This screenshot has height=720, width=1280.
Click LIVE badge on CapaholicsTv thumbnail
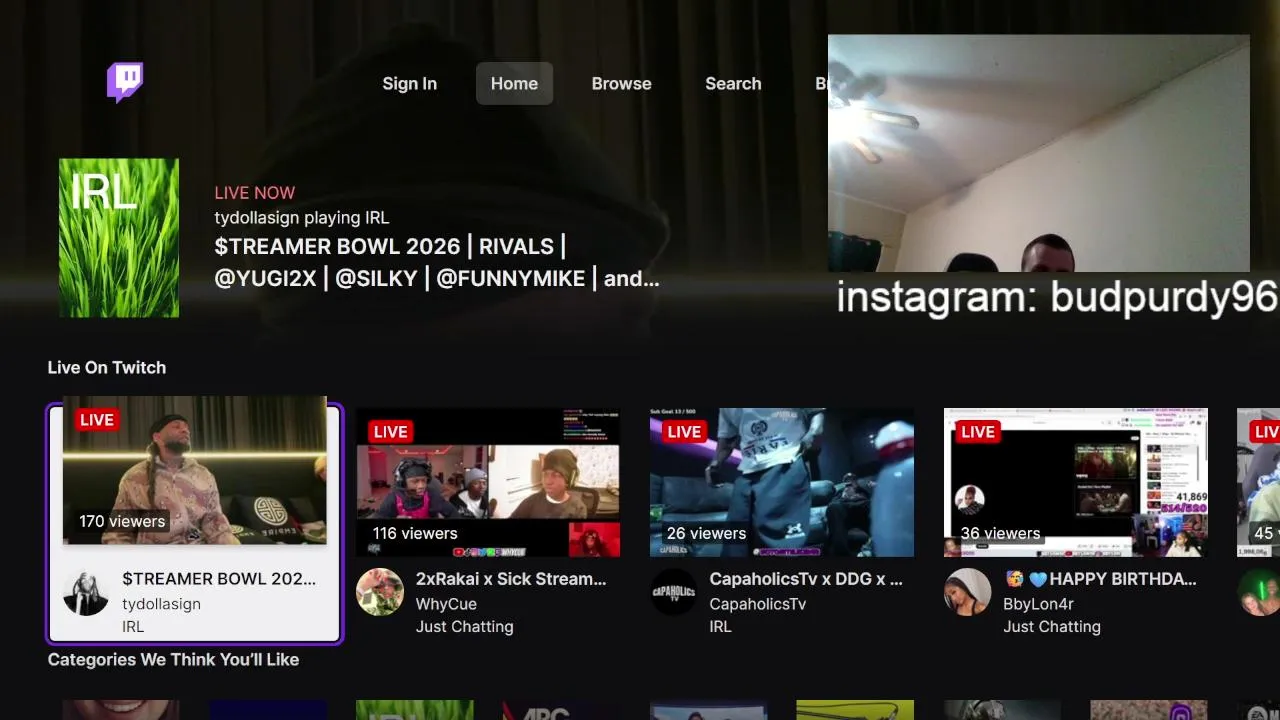click(x=685, y=432)
